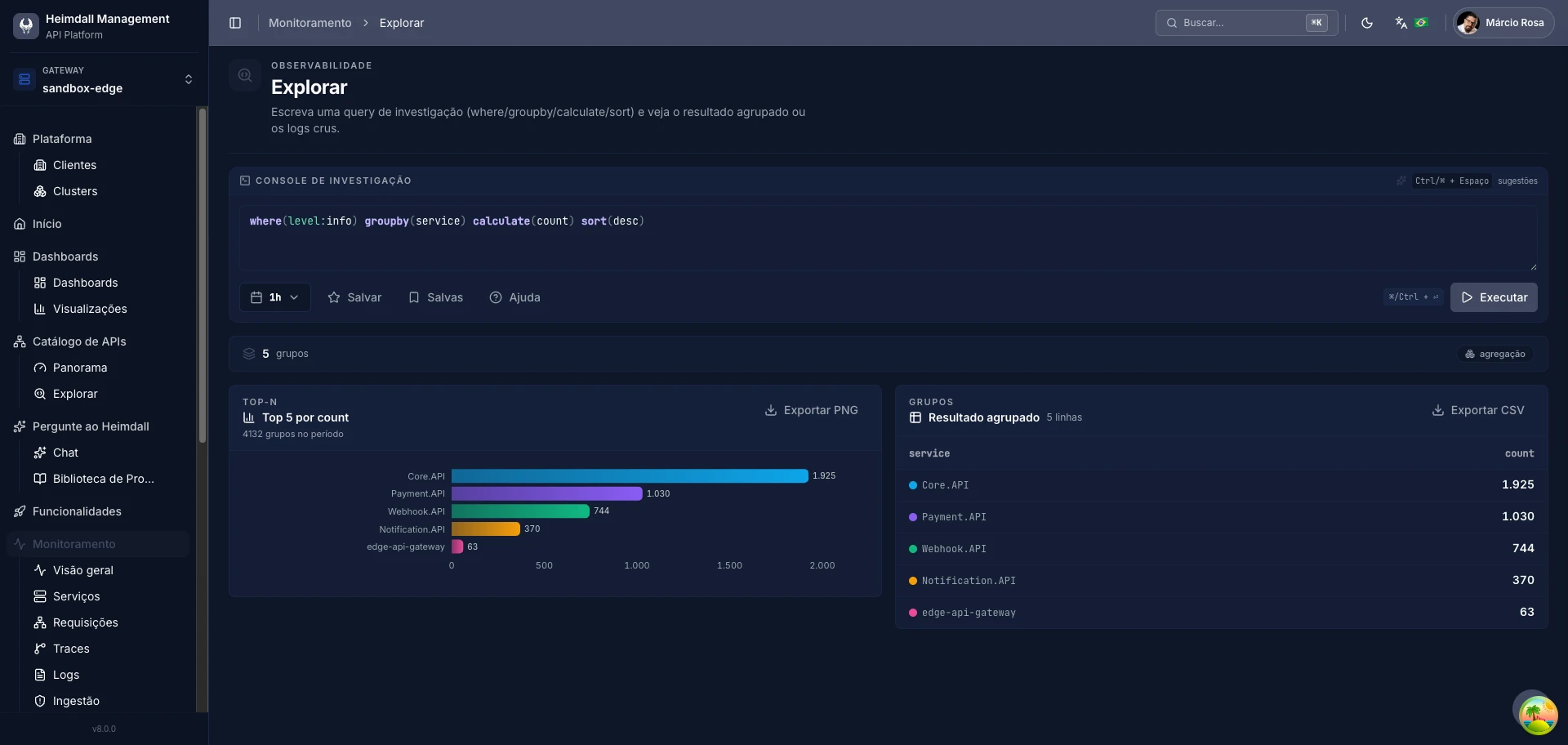1568x745 pixels.
Task: Expand Pergunte ao Heimdall section
Action: pos(91,426)
